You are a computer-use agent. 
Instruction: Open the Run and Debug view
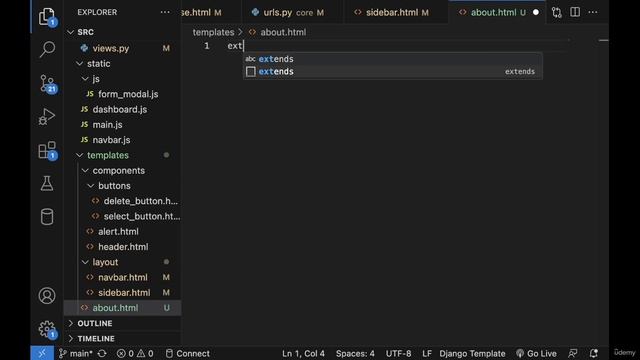(x=47, y=117)
